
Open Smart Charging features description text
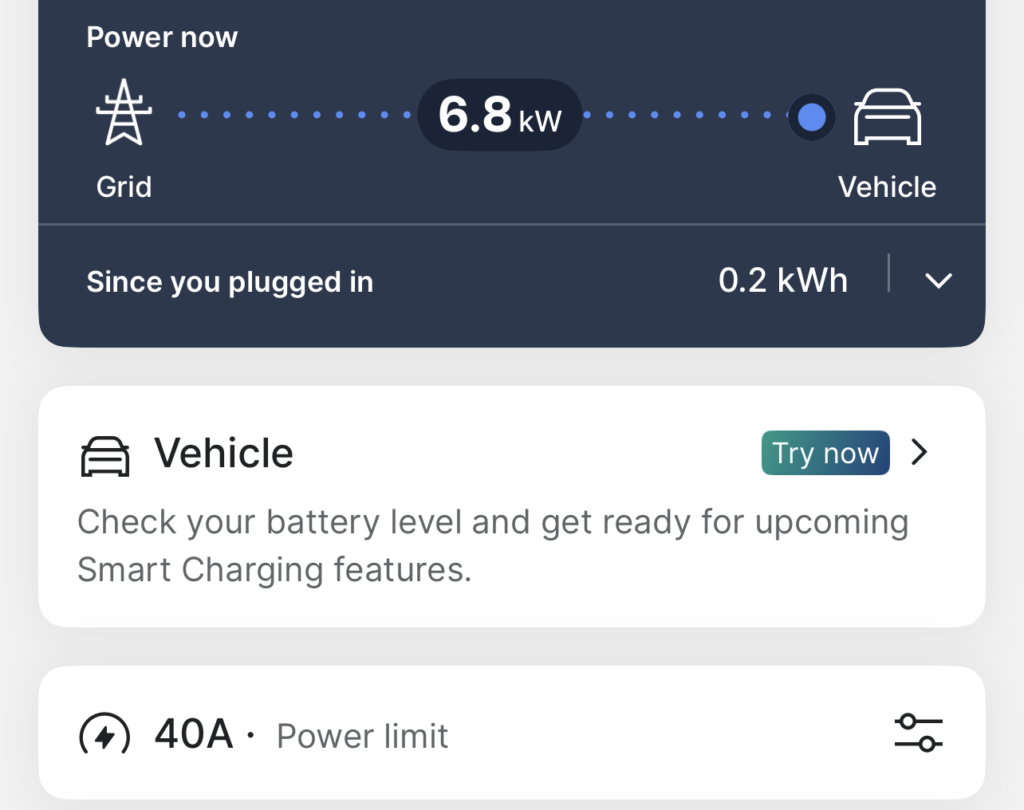(x=493, y=545)
